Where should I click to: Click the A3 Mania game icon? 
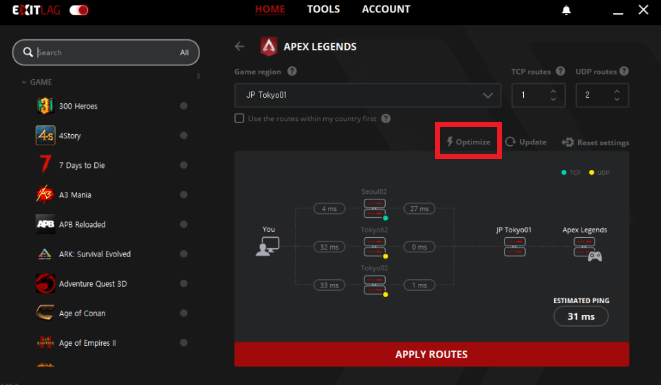[x=45, y=194]
